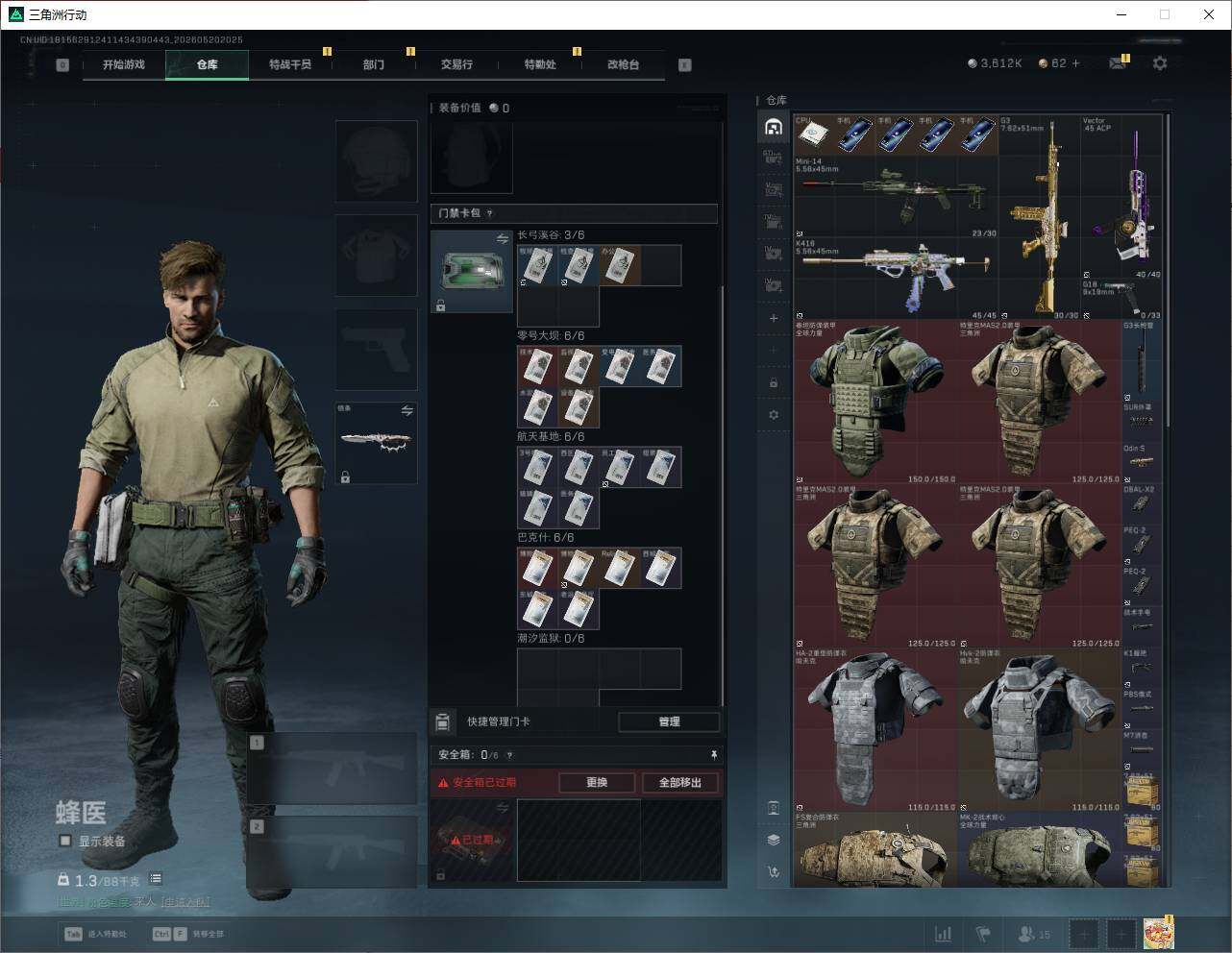Image resolution: width=1232 pixels, height=953 pixels.
Task: Click the 潮汐监狱: 0/6 label
Action: (551, 639)
